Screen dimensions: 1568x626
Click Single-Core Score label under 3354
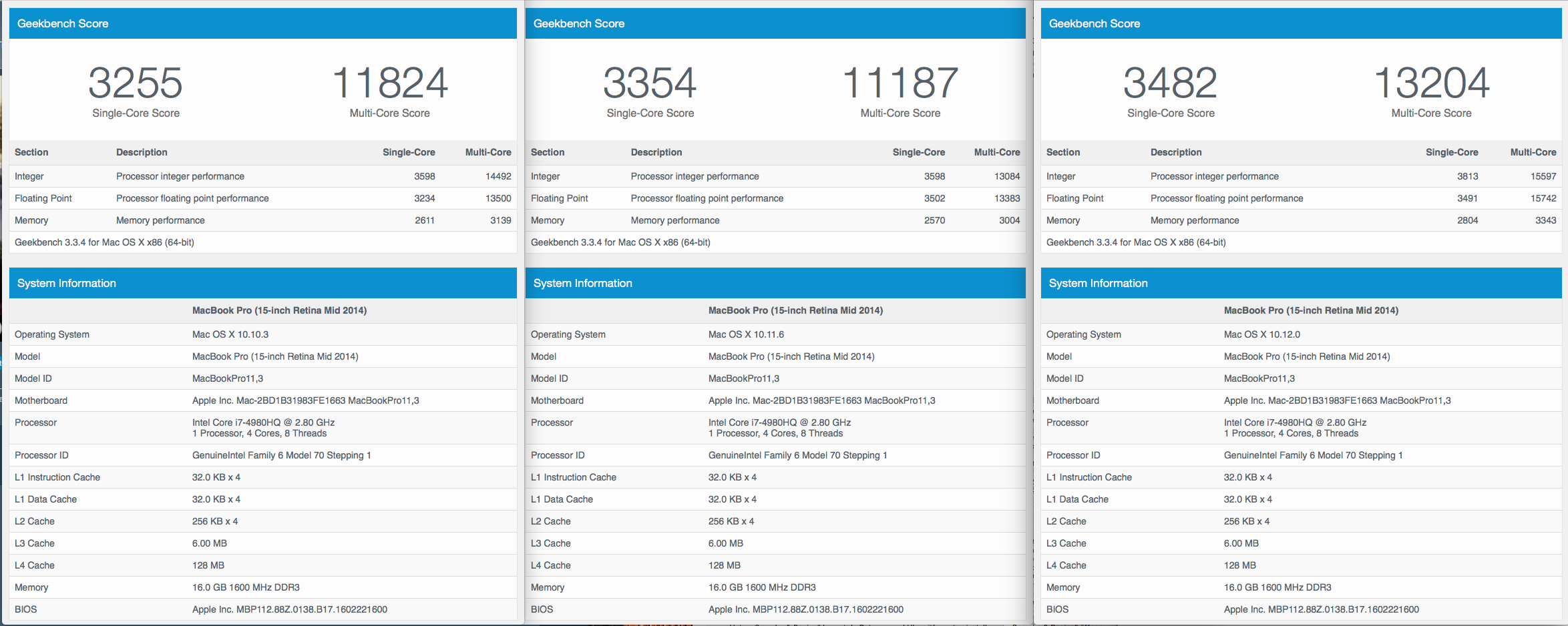650,113
